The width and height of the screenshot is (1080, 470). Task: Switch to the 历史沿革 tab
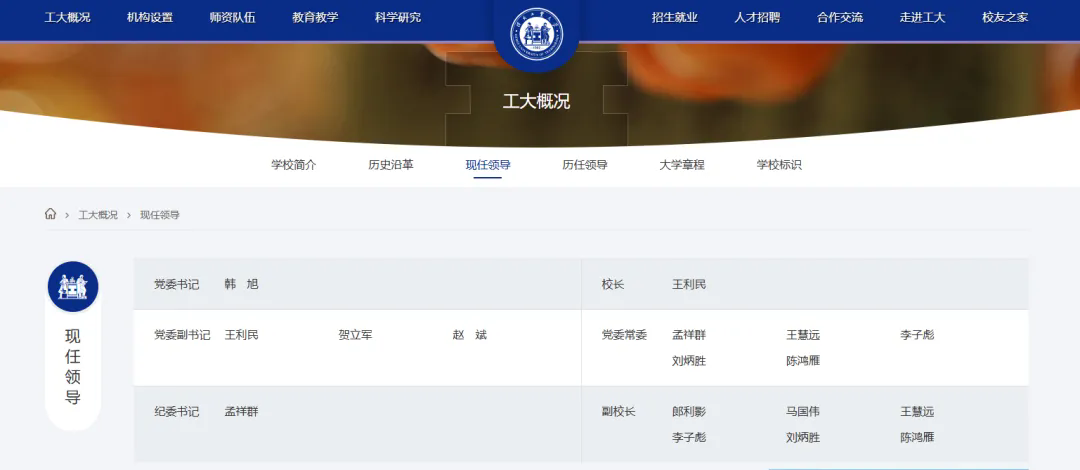[x=391, y=165]
